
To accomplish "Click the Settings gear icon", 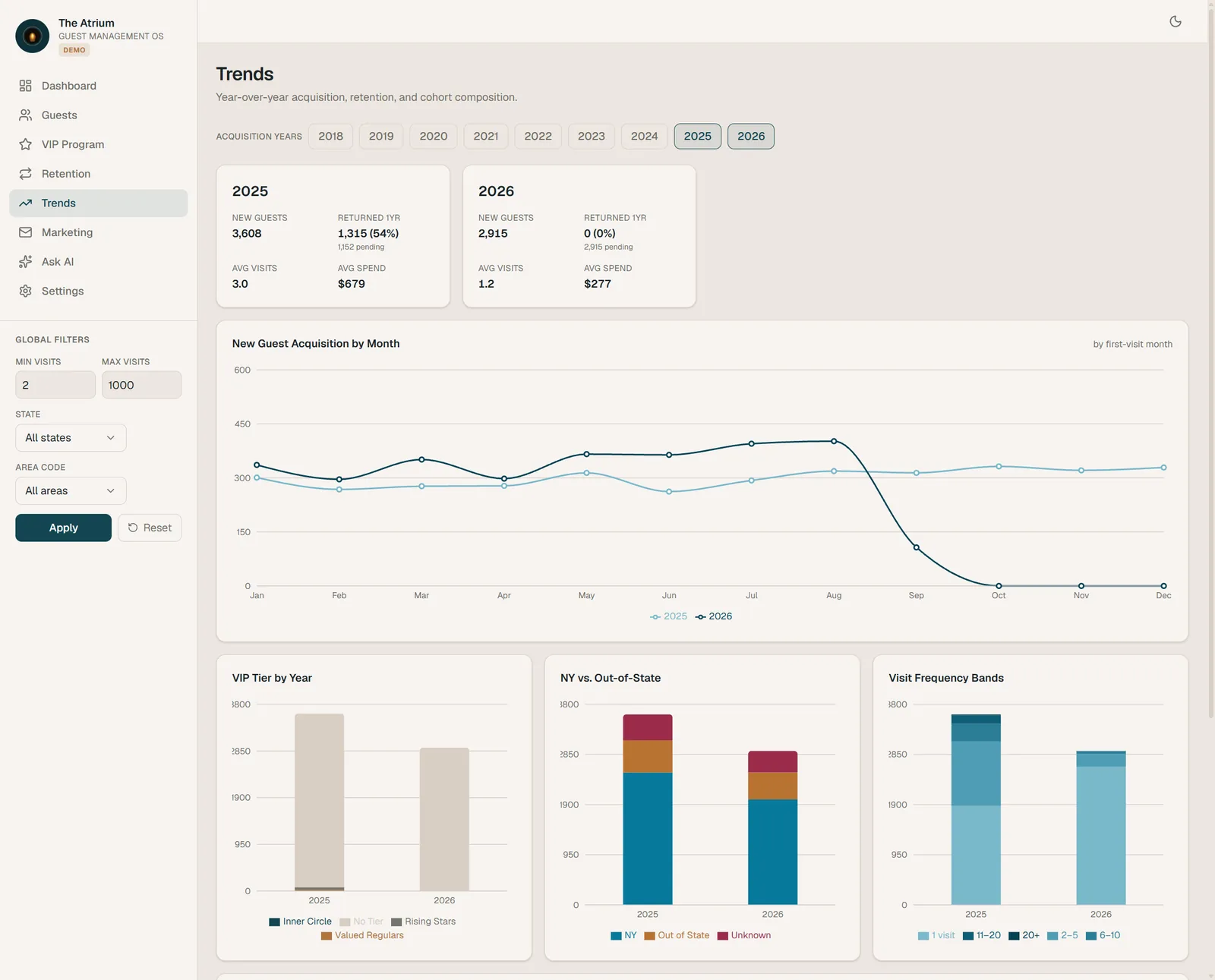I will pyautogui.click(x=25, y=291).
